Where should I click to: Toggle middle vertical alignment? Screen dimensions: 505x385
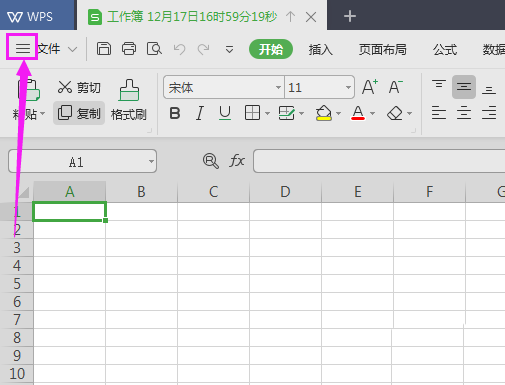464,87
